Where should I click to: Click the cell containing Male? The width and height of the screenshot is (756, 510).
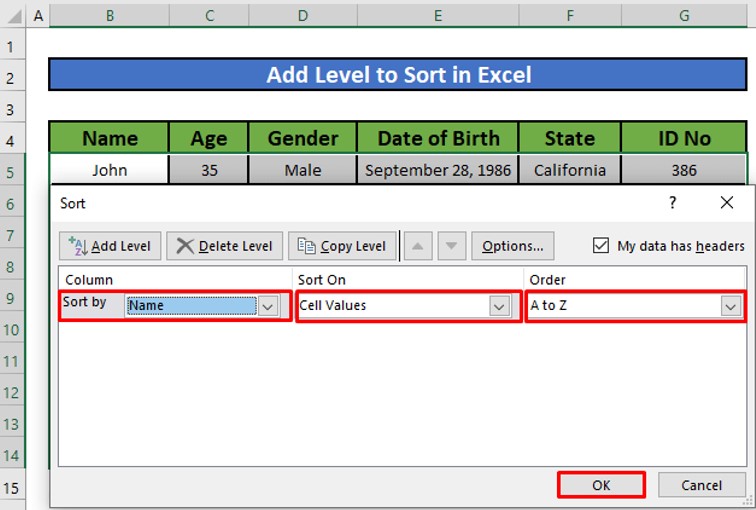point(303,170)
